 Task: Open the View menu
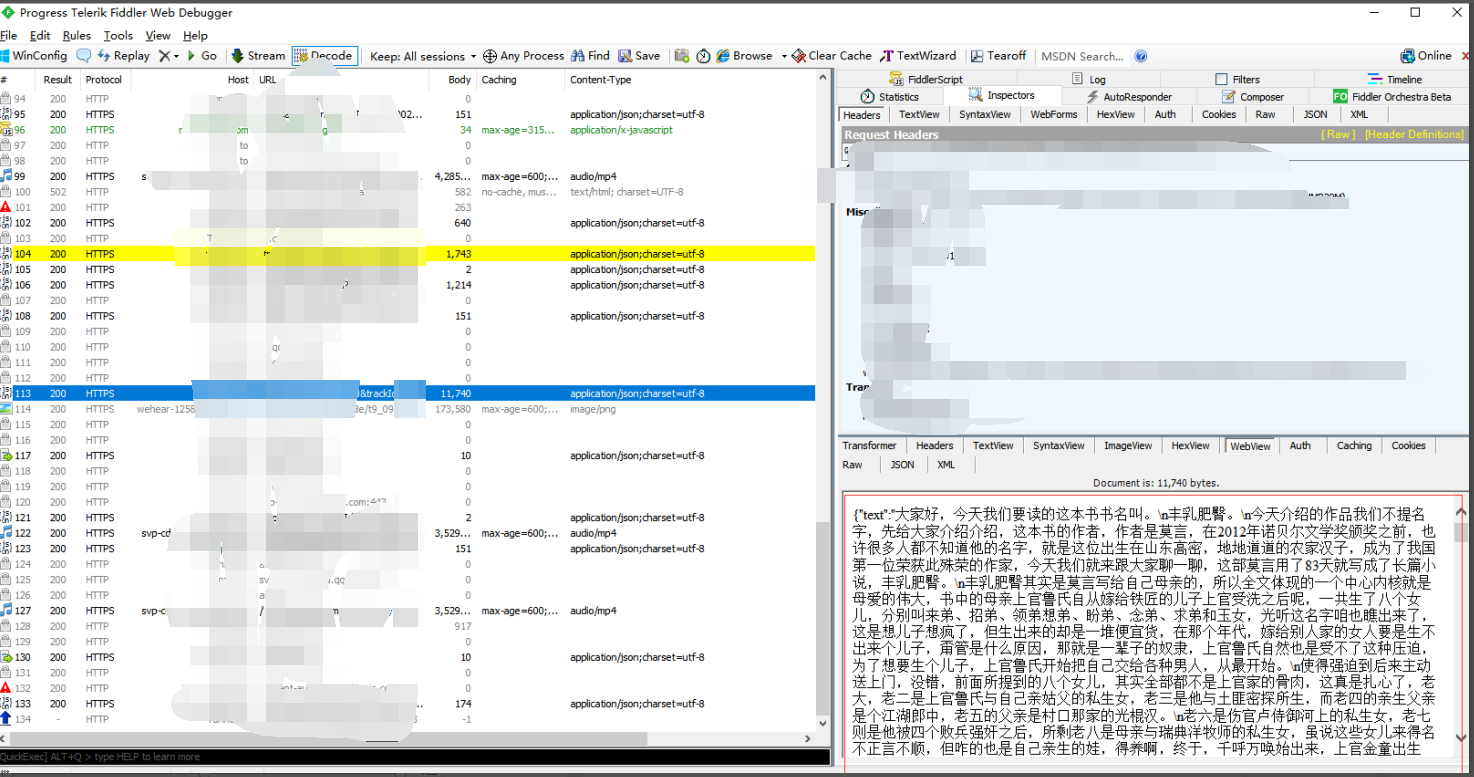(x=158, y=35)
